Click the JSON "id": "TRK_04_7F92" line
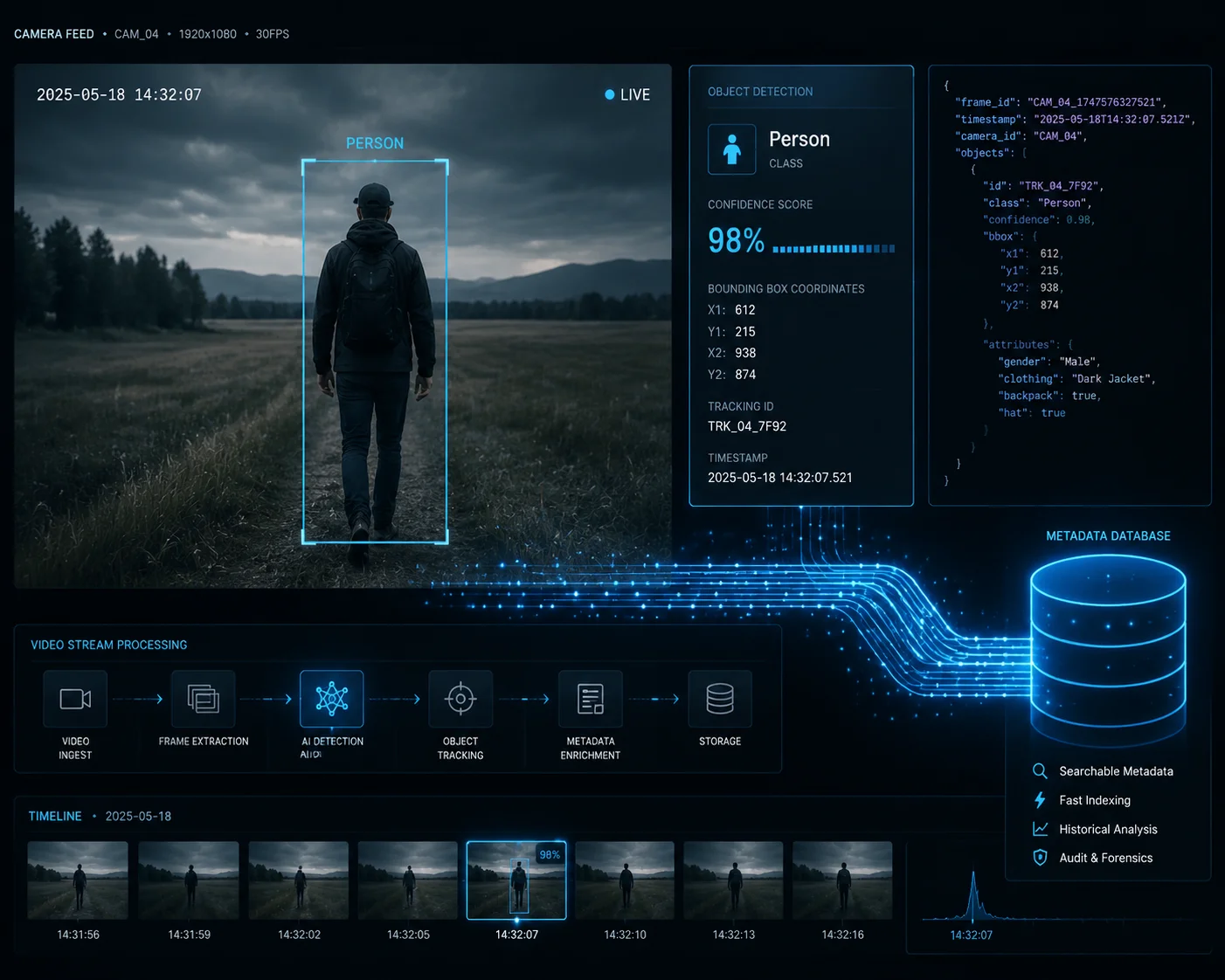The image size is (1225, 980). 1043,186
